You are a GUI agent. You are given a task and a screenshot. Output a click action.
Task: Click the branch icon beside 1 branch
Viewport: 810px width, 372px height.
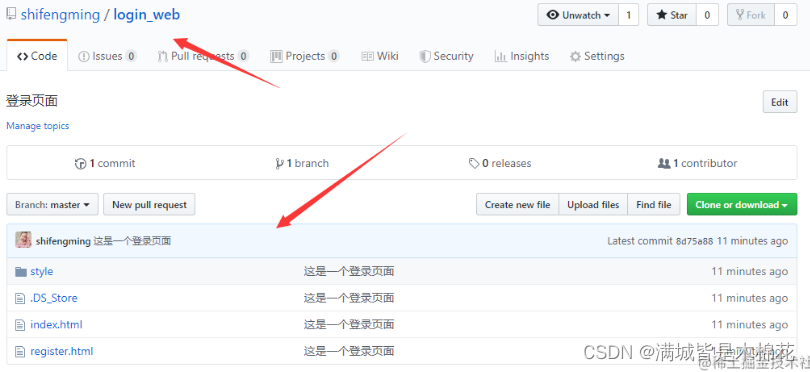pyautogui.click(x=279, y=164)
